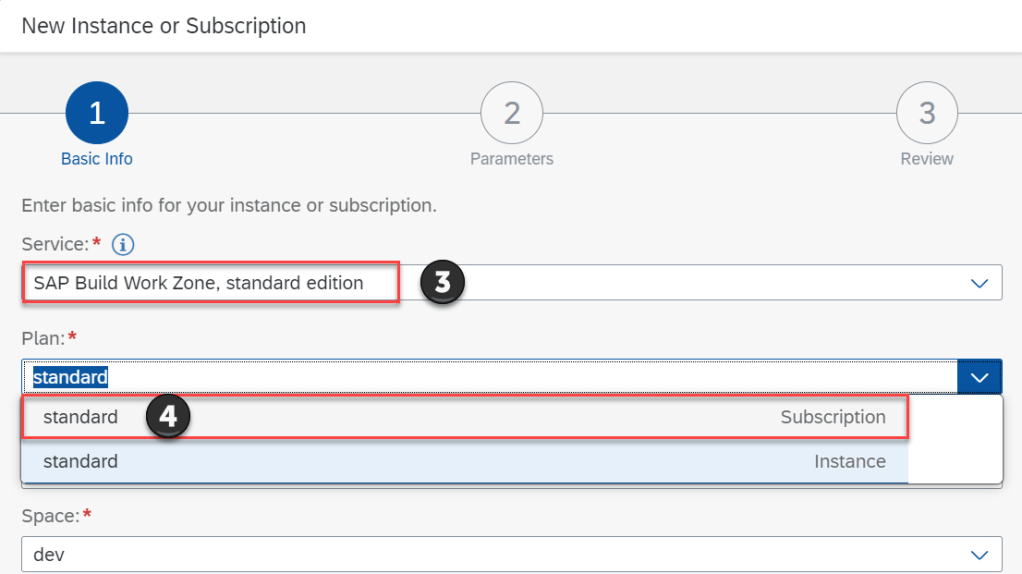Open the Basic Info step label

(x=97, y=159)
